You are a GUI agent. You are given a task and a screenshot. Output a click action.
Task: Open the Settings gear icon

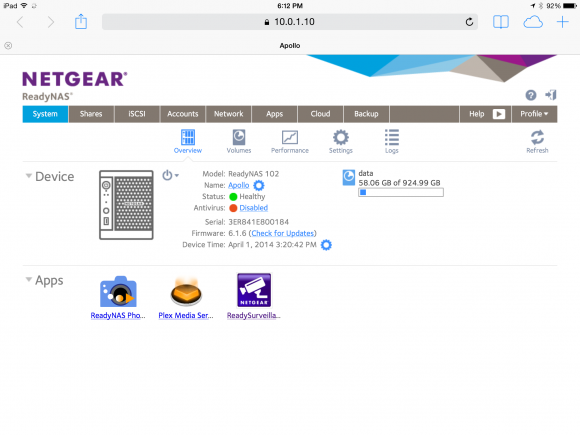click(x=341, y=137)
